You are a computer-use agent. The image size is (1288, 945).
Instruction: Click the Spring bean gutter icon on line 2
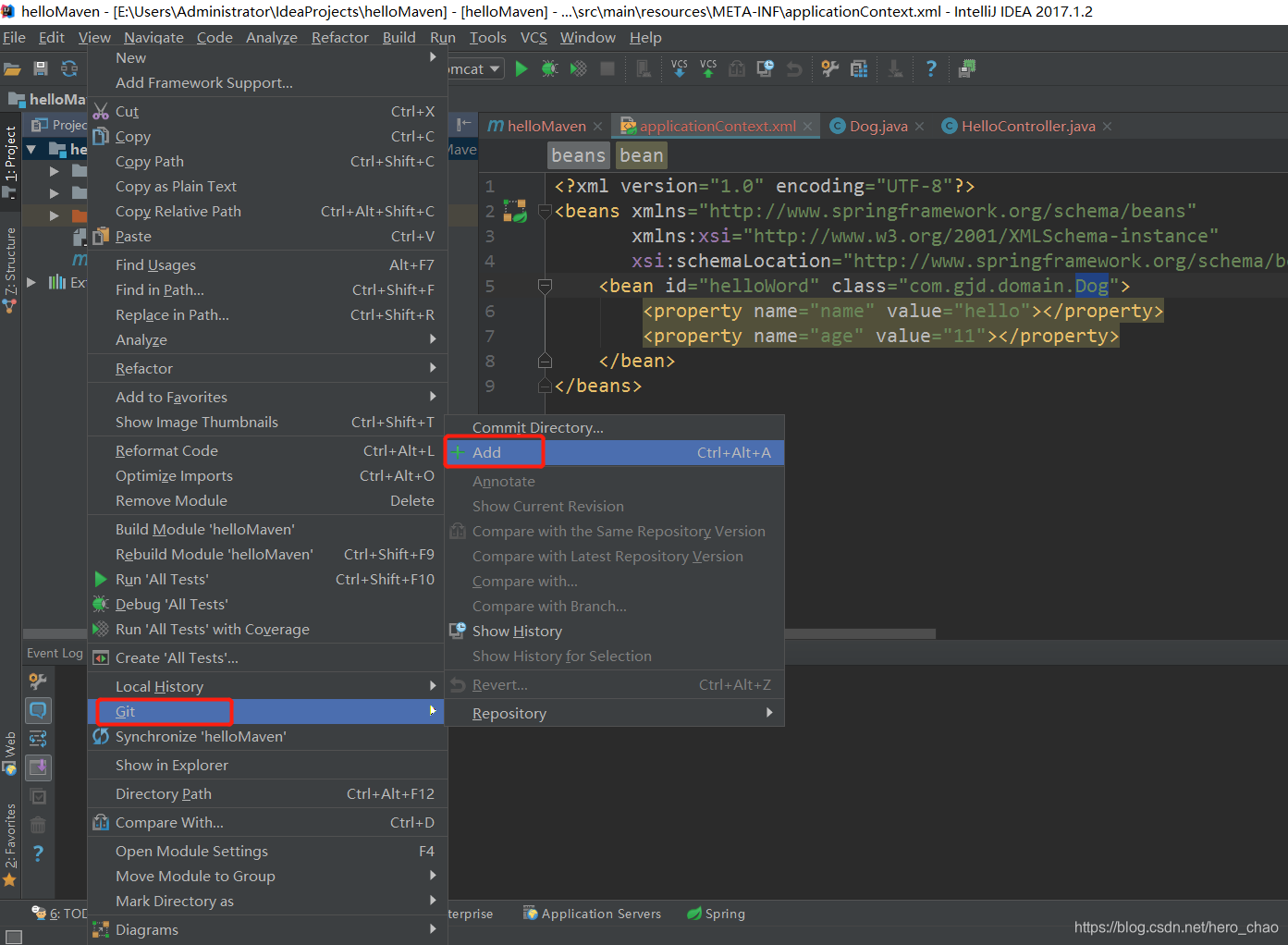(x=515, y=211)
